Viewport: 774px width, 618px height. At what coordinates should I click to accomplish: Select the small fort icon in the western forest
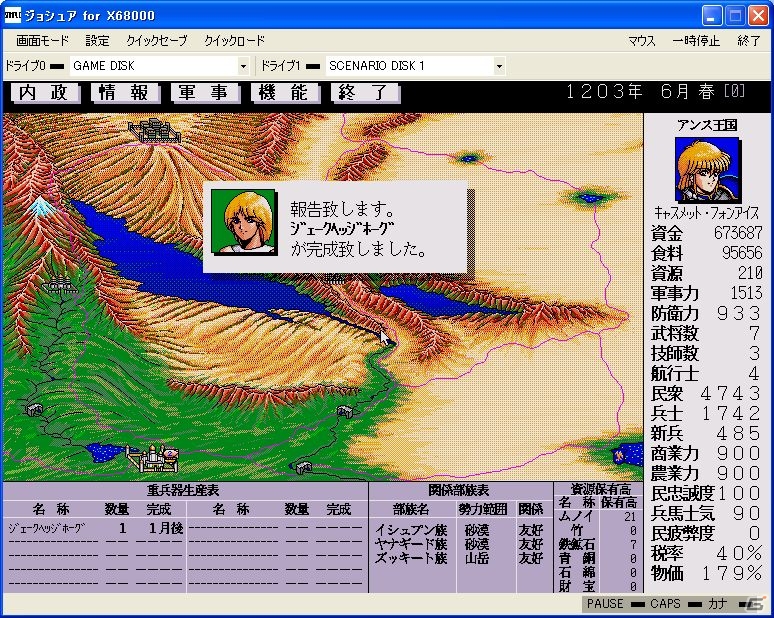61,285
